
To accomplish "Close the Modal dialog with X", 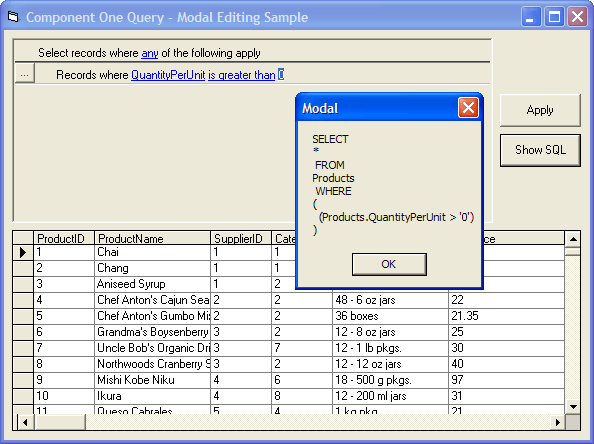I will tap(468, 108).
